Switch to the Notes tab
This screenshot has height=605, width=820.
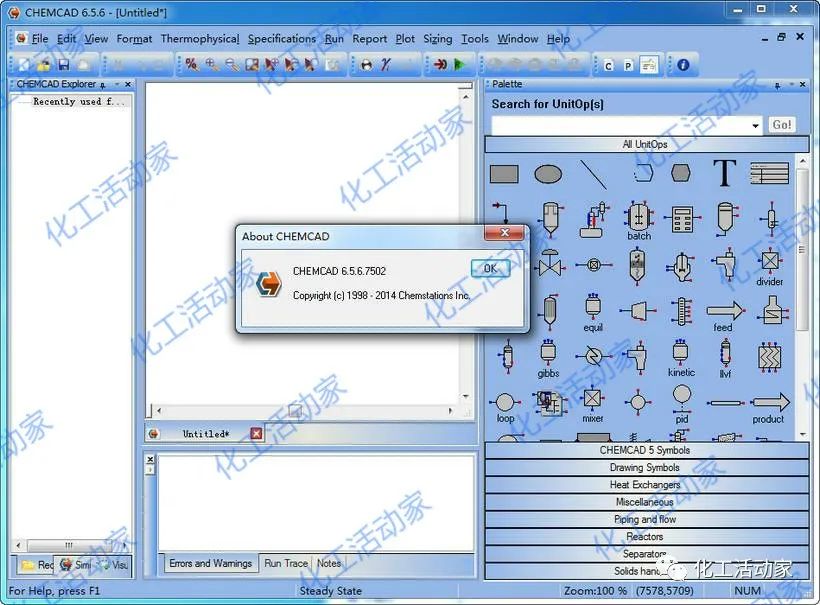pyautogui.click(x=329, y=563)
